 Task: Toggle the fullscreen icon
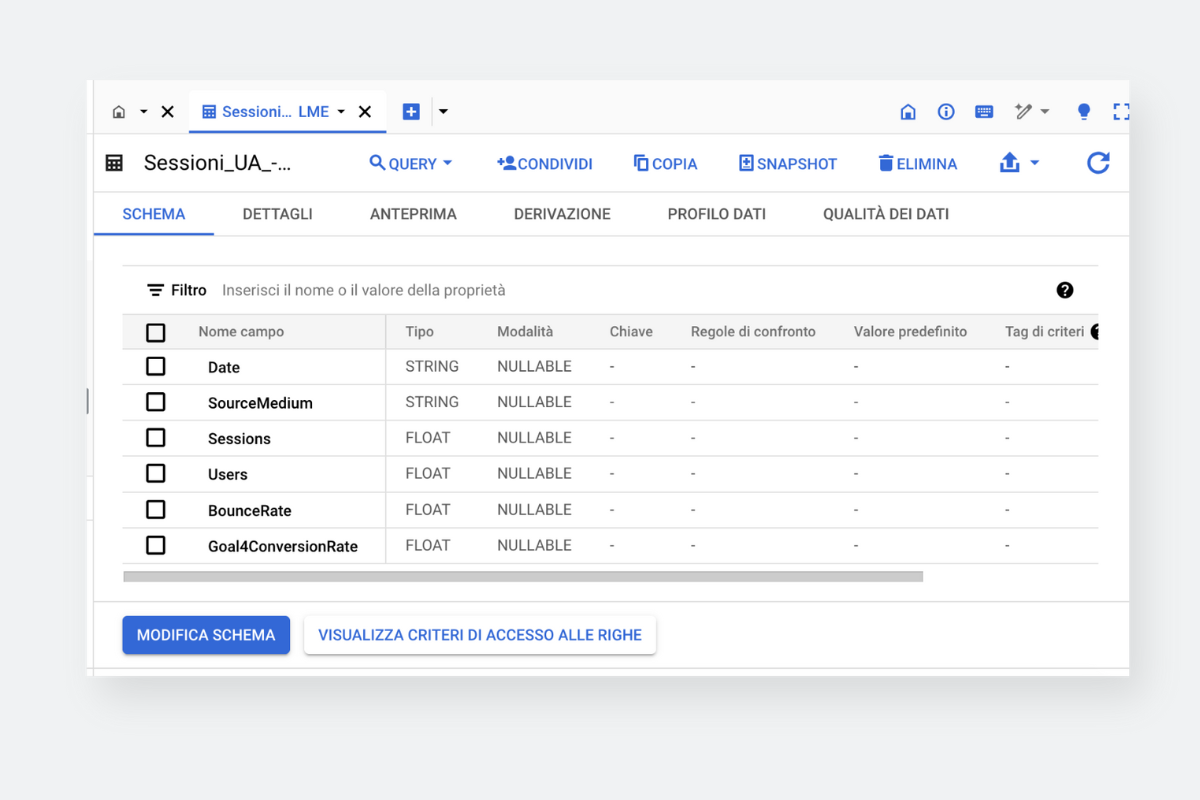[1121, 112]
